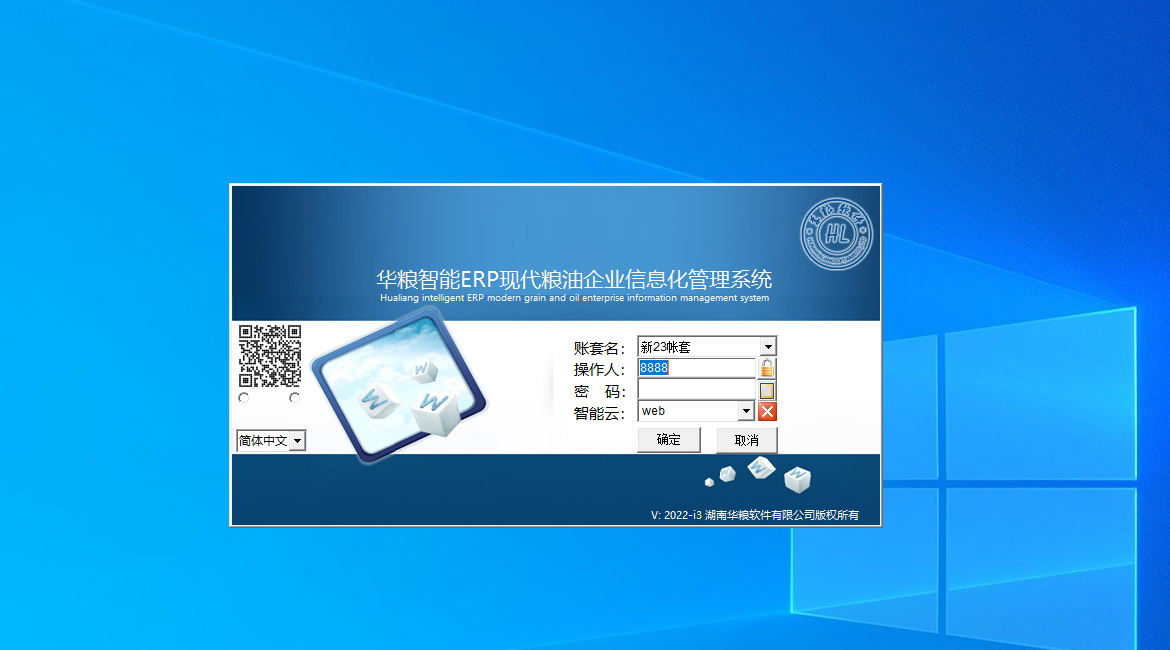Image resolution: width=1170 pixels, height=650 pixels.
Task: Click the rightmost cube icon above the copyright line
Action: coord(798,479)
